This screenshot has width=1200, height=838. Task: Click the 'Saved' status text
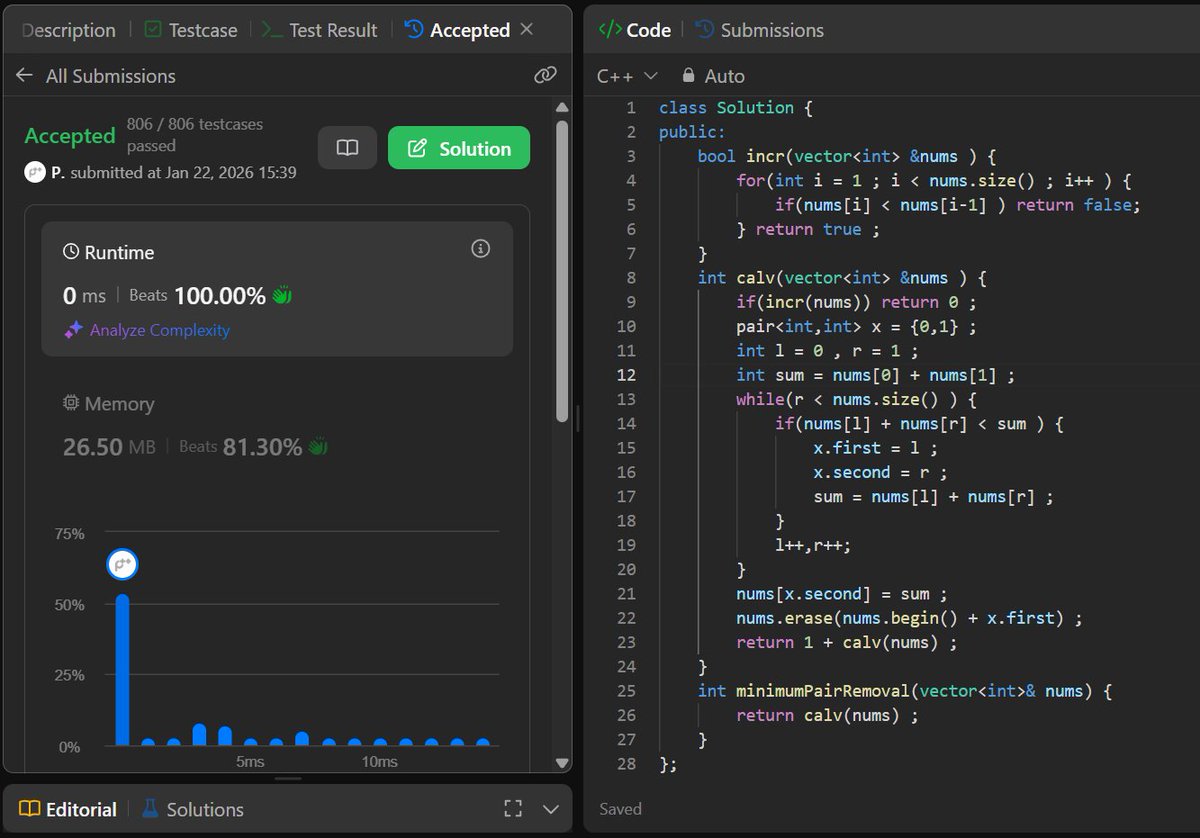click(621, 809)
